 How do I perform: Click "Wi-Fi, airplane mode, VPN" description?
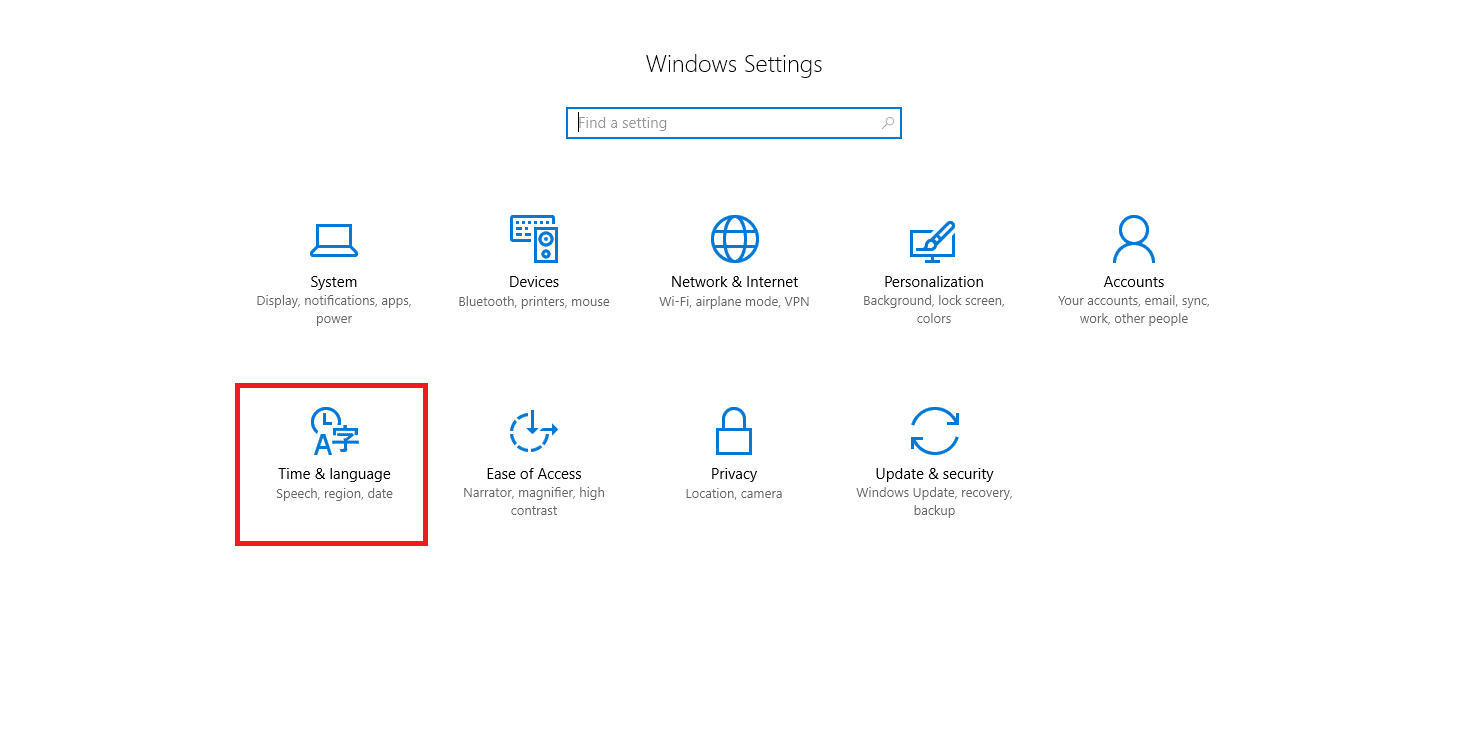coord(734,302)
